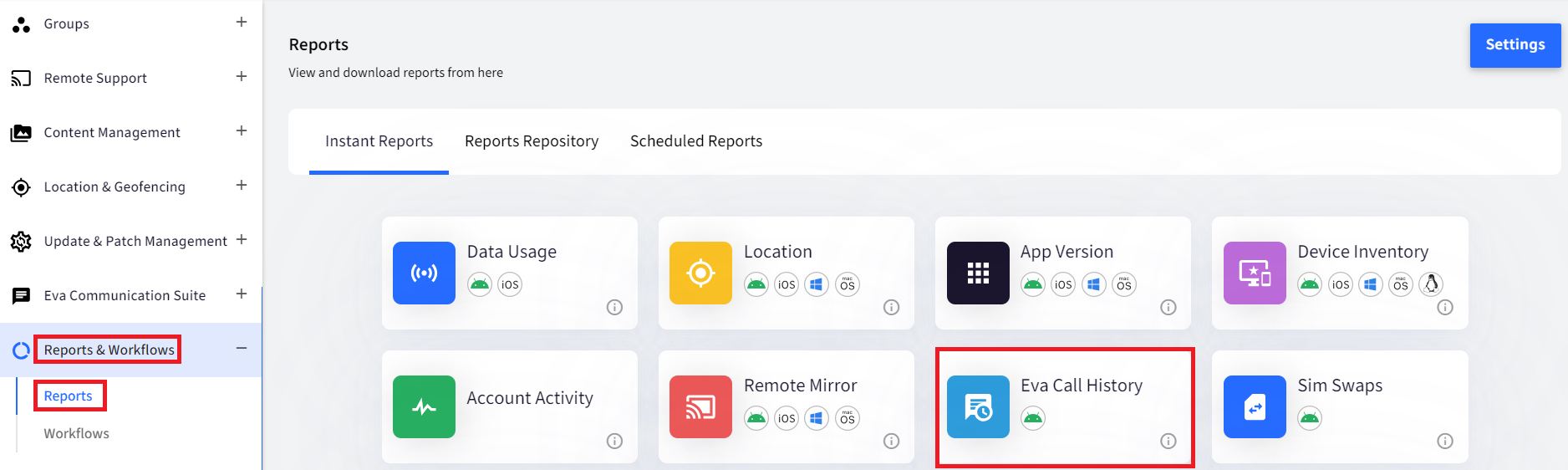Switch to the Reports Repository tab
The width and height of the screenshot is (1568, 470).
pos(532,141)
